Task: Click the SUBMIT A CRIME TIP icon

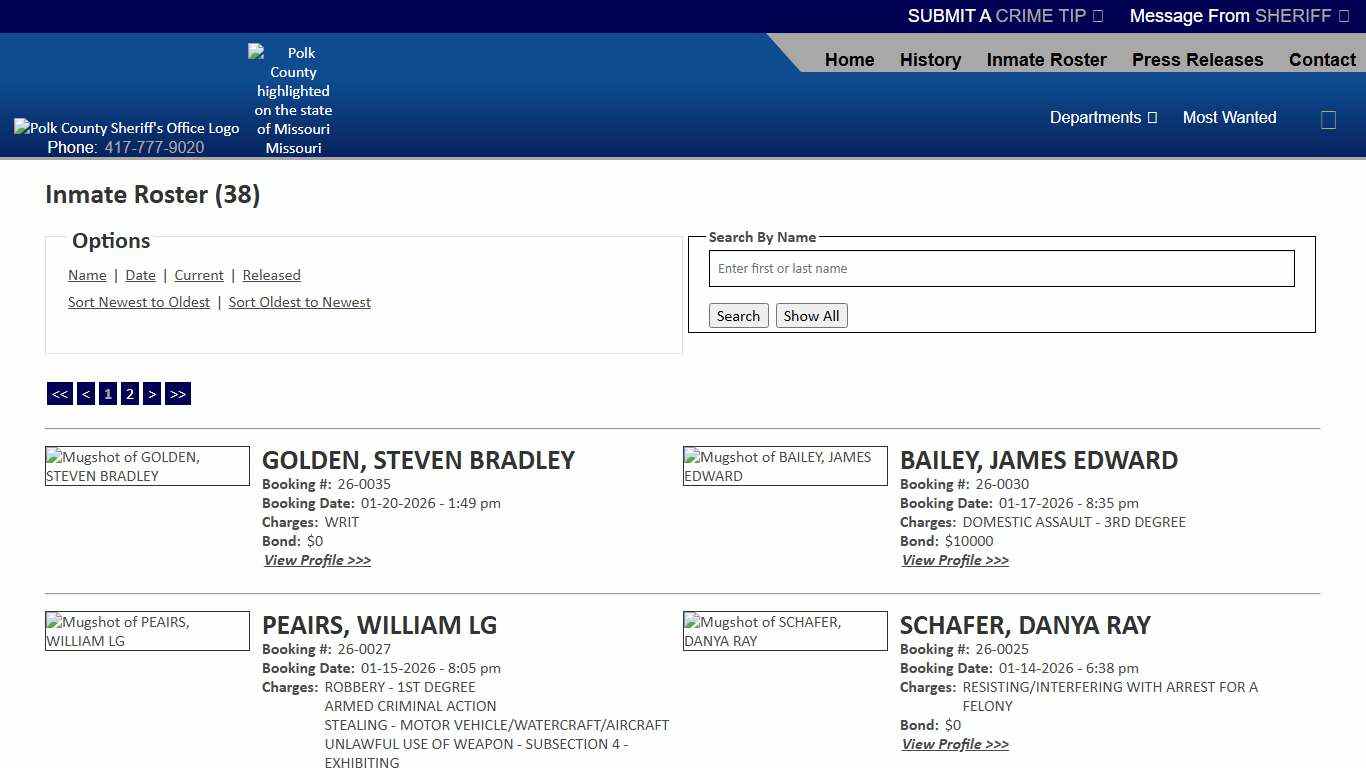Action: [1096, 15]
